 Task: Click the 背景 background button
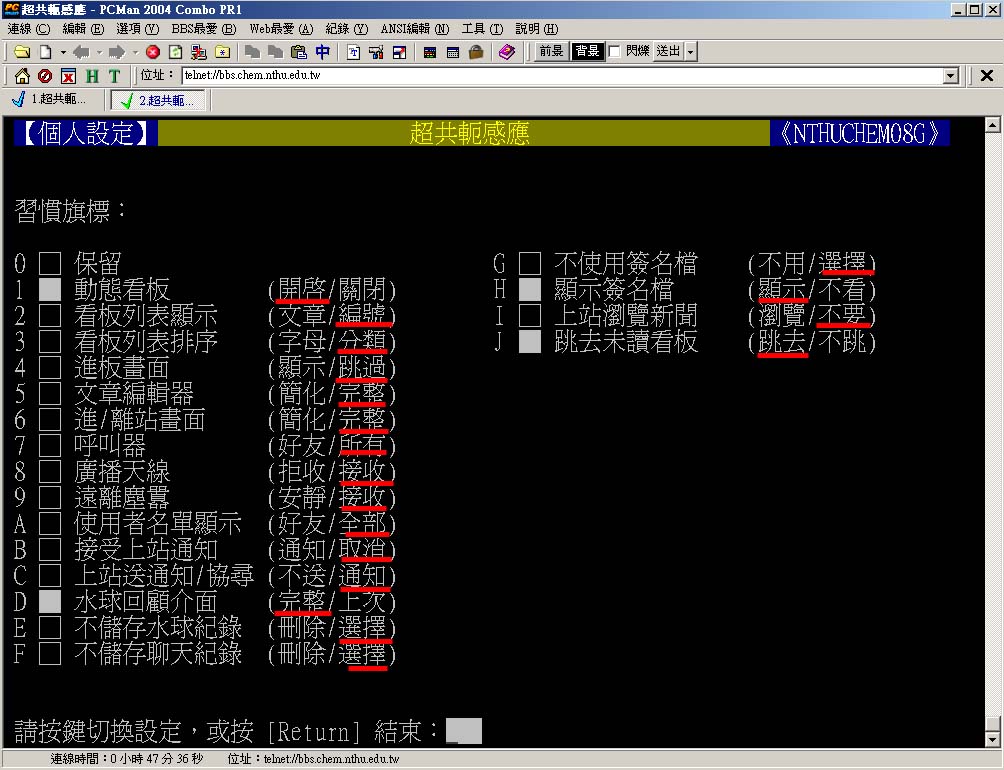tap(587, 52)
